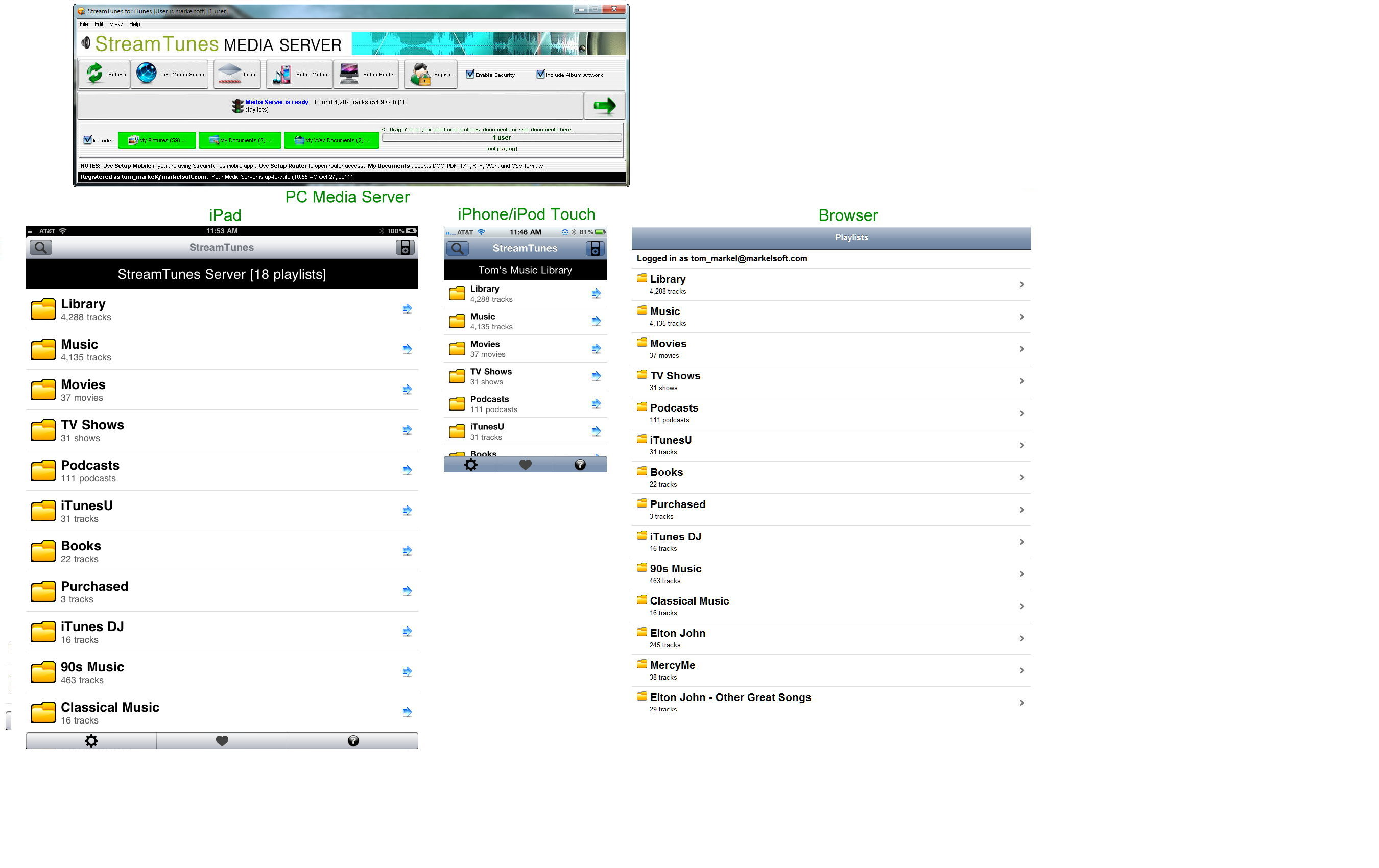Select Elton John - Other Great Songs
The width and height of the screenshot is (1379, 868).
point(831,700)
